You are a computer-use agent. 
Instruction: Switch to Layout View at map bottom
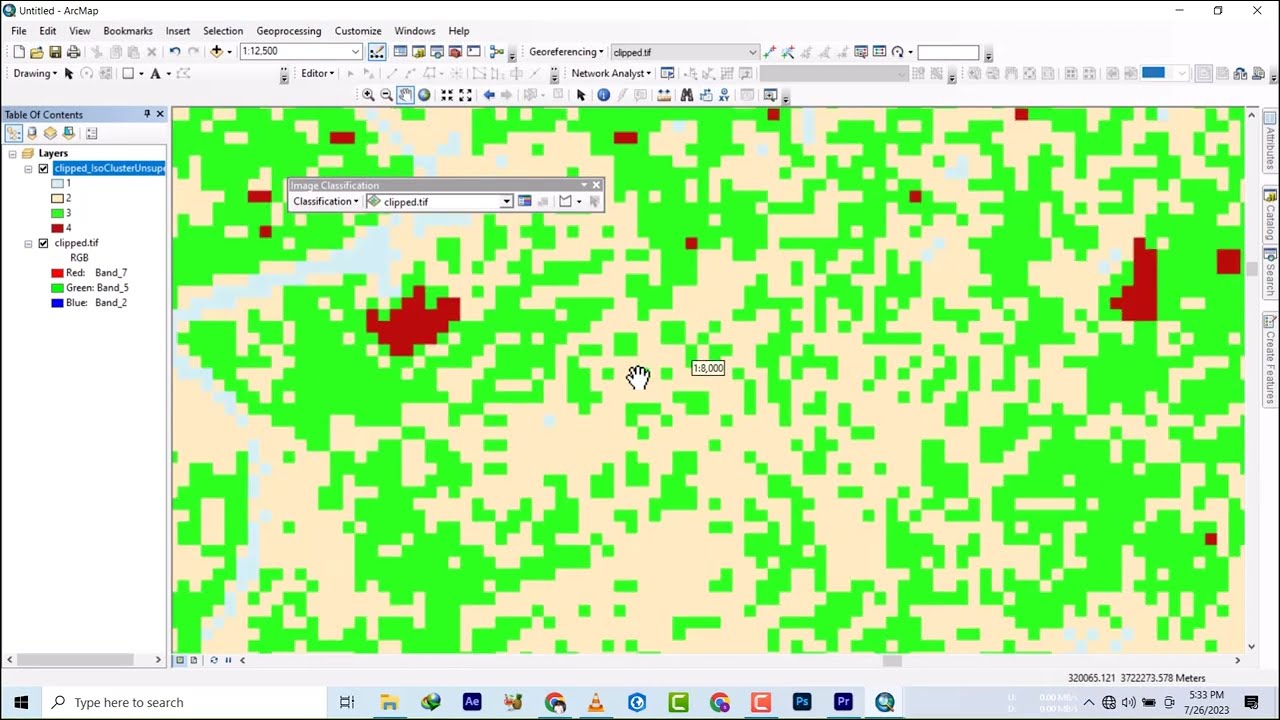(x=193, y=660)
